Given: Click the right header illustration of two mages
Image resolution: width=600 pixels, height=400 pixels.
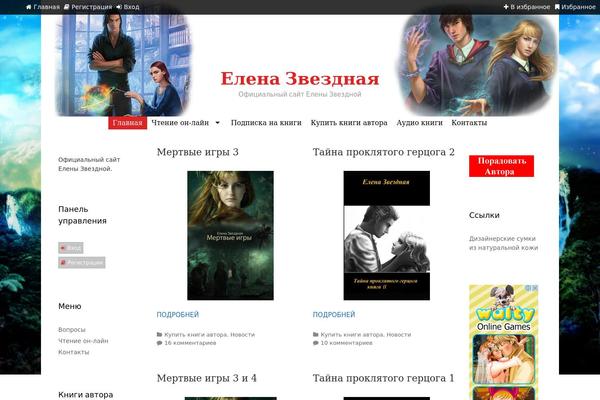Looking at the screenshot, I should pos(476,65).
